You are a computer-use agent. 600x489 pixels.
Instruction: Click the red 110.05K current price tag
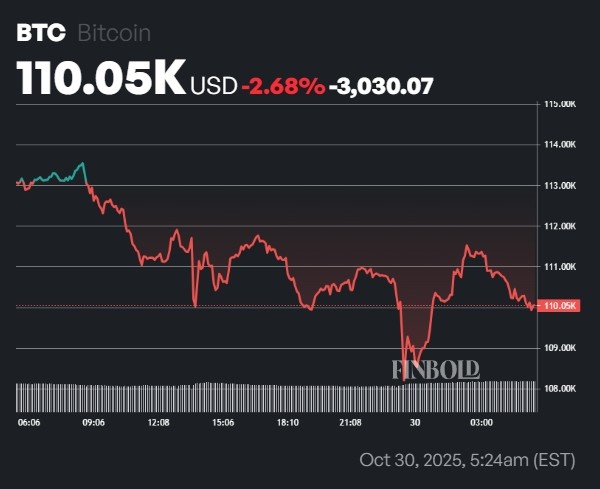click(559, 306)
